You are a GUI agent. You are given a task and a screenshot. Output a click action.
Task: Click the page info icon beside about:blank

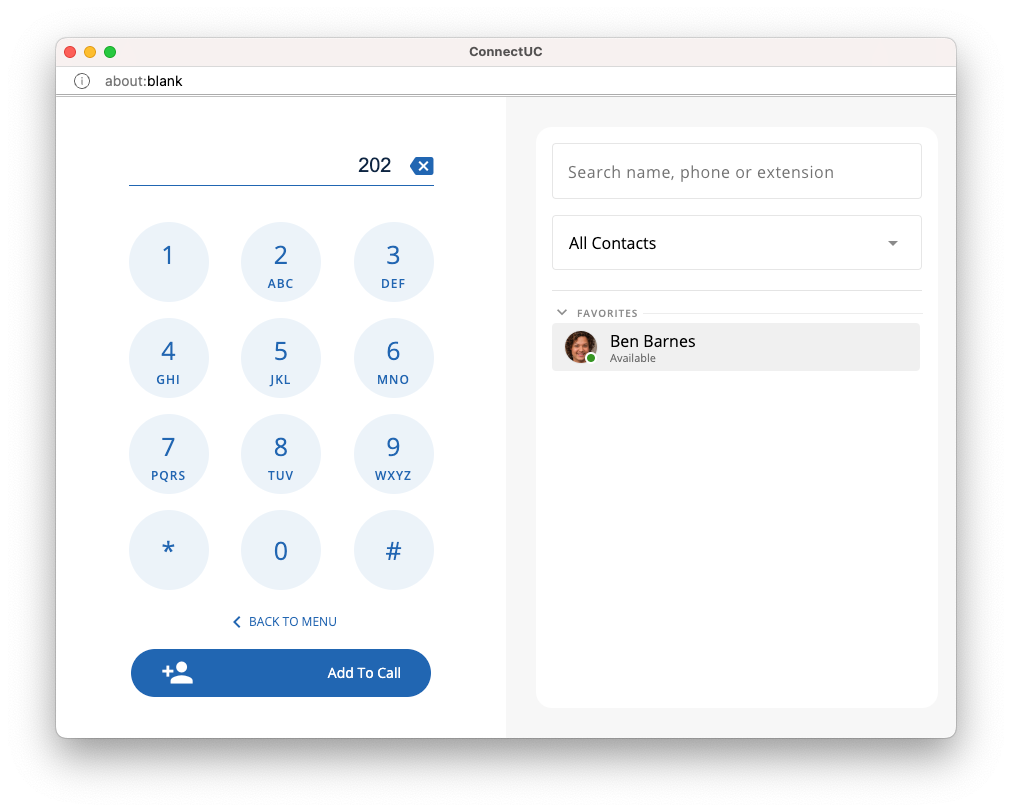pos(82,81)
